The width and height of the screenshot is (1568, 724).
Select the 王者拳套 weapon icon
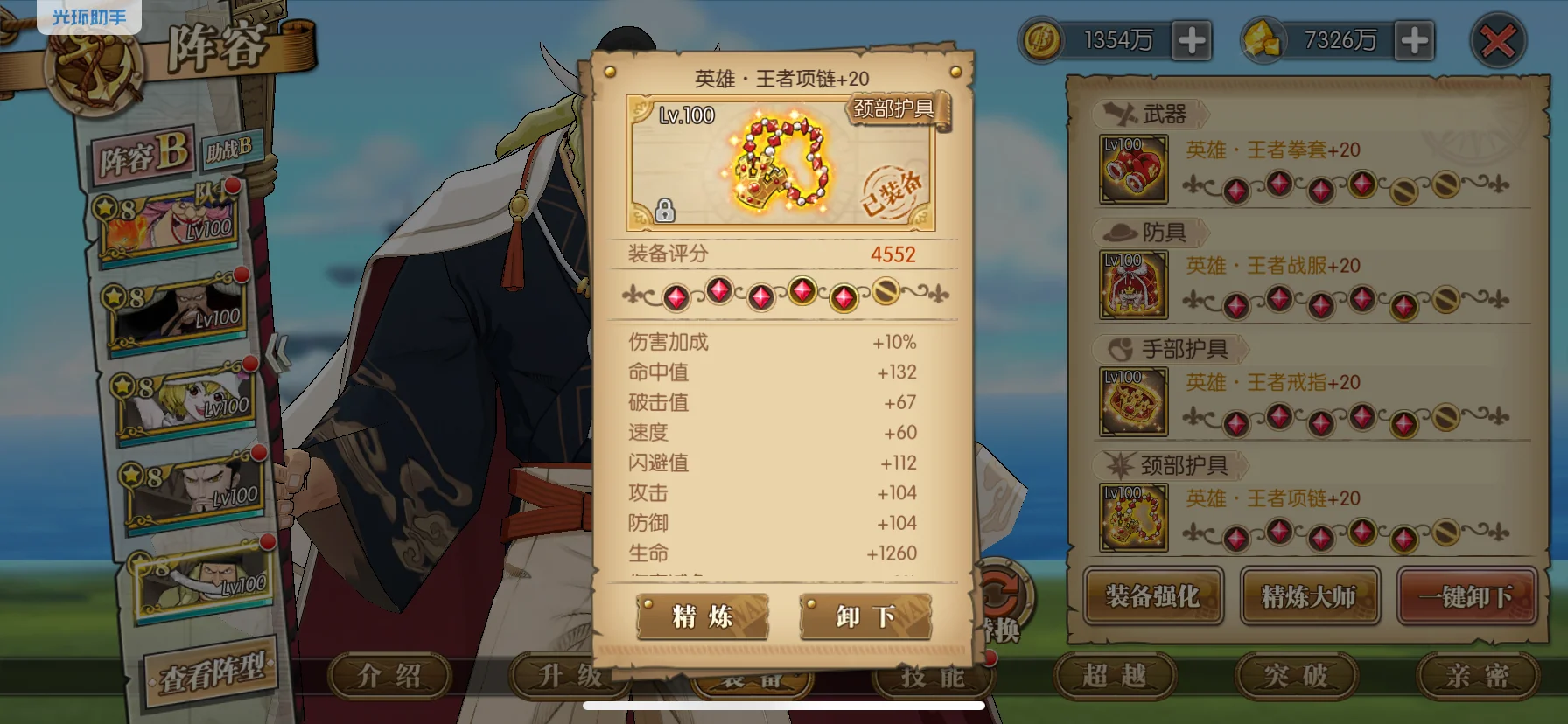coord(1133,169)
